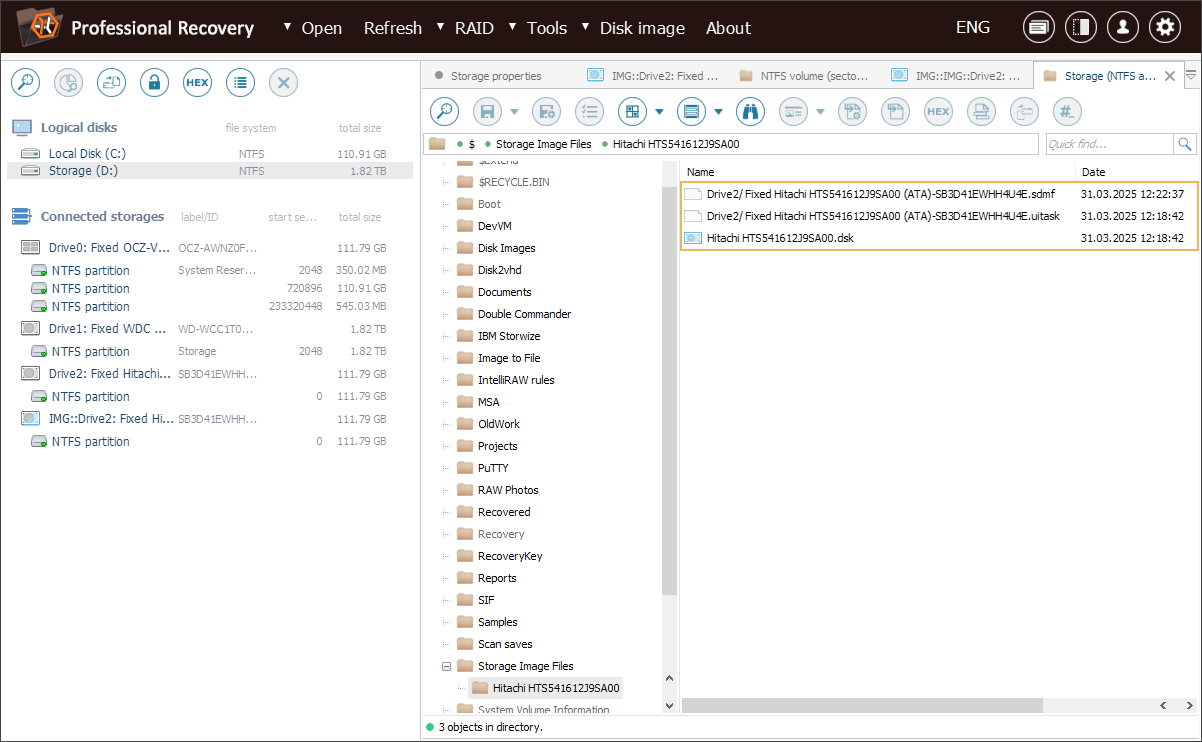Screen dimensions: 1202x742
Task: Open the Disk Images folder in the tree
Action: (506, 248)
